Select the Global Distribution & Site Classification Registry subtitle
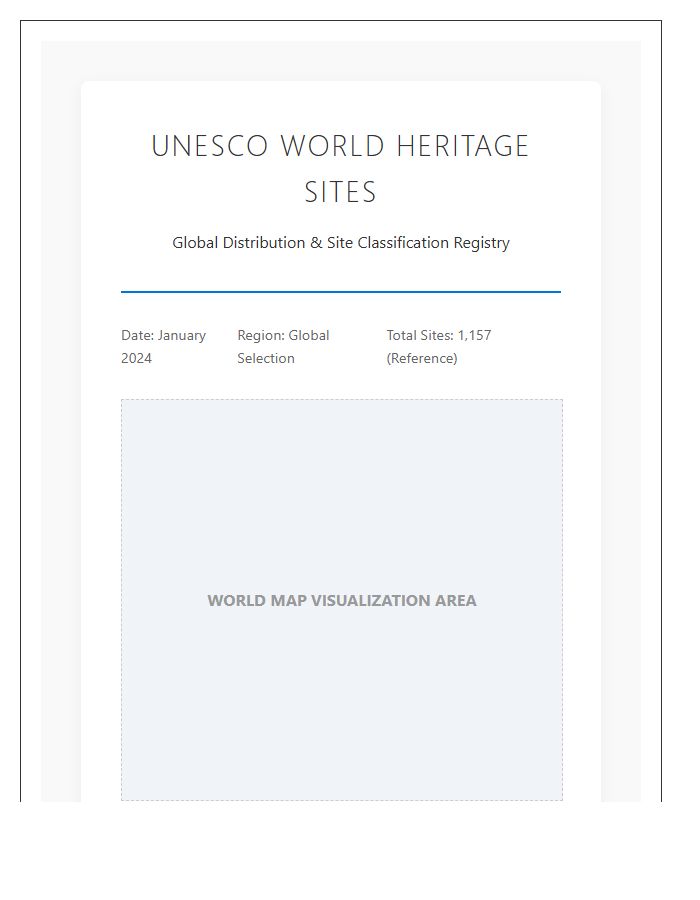Image resolution: width=700 pixels, height=900 pixels. [x=341, y=243]
